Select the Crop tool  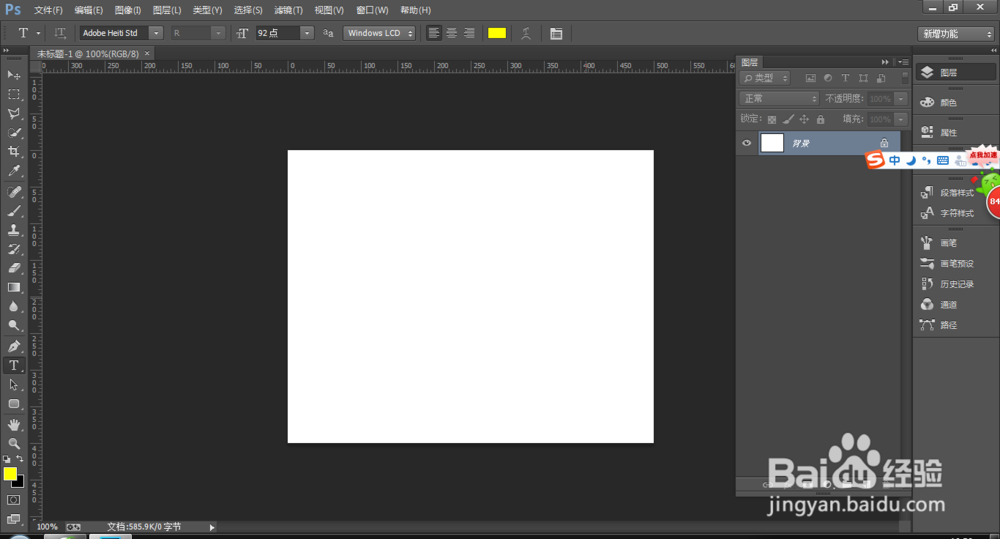tap(13, 152)
